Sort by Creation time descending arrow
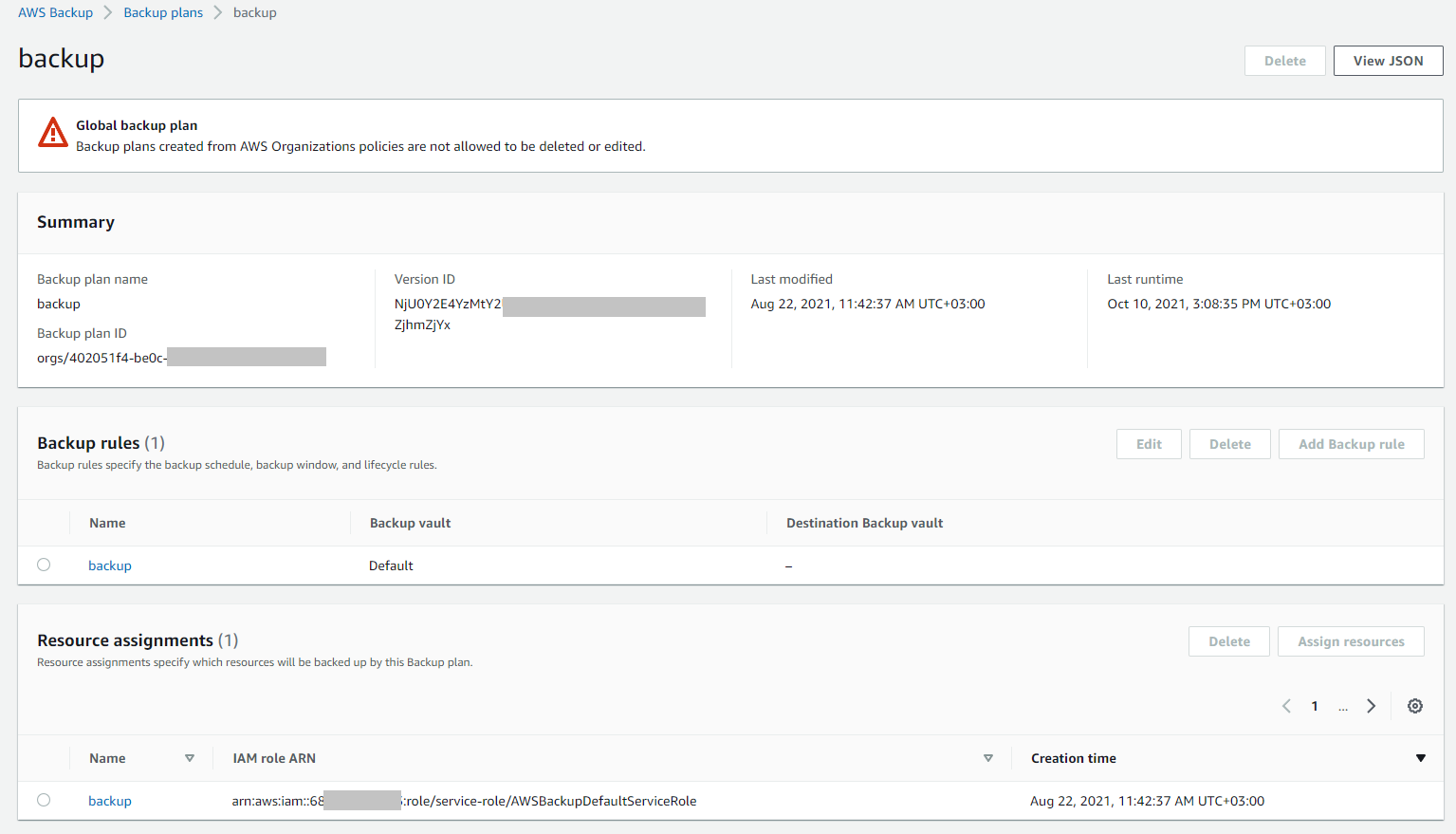Screen dimensions: 1456x834 tap(1421, 758)
